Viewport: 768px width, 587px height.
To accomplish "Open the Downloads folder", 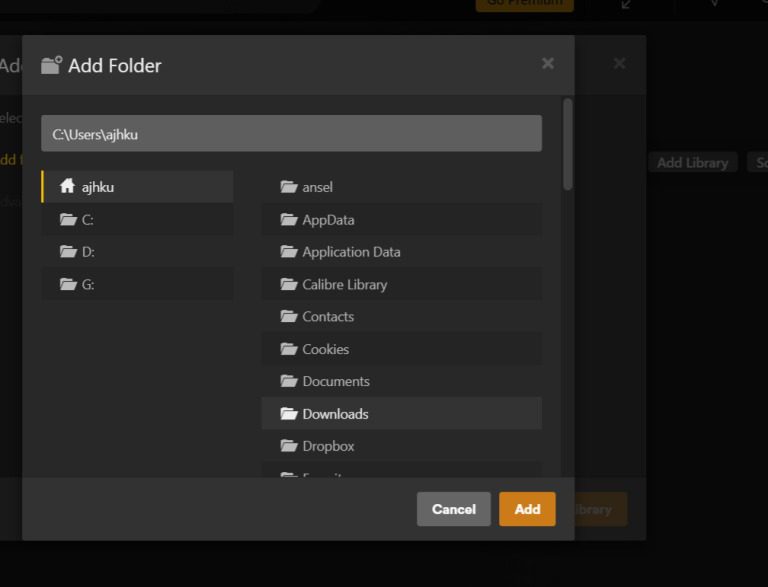I will [x=335, y=414].
